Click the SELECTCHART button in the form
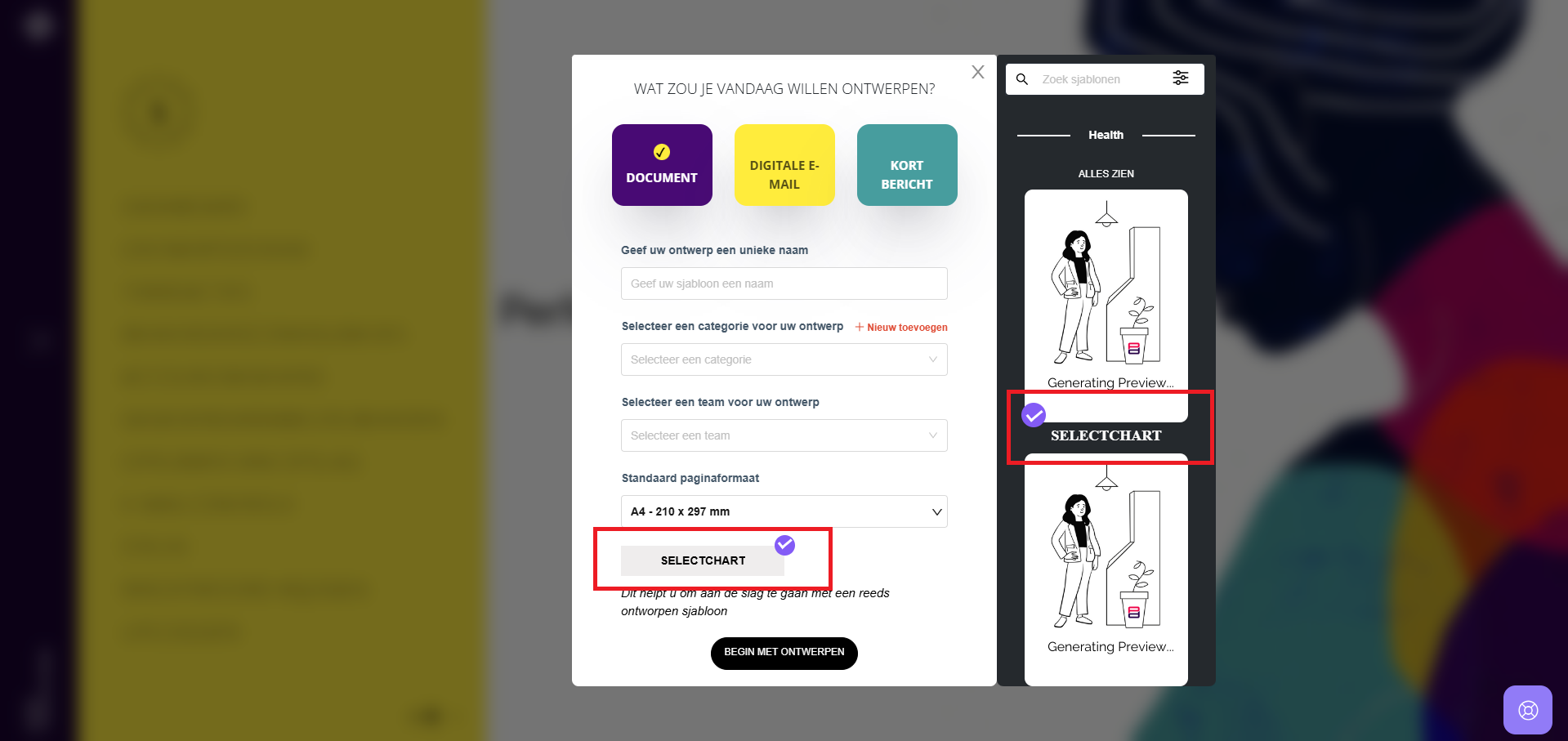This screenshot has height=741, width=1568. pos(703,560)
